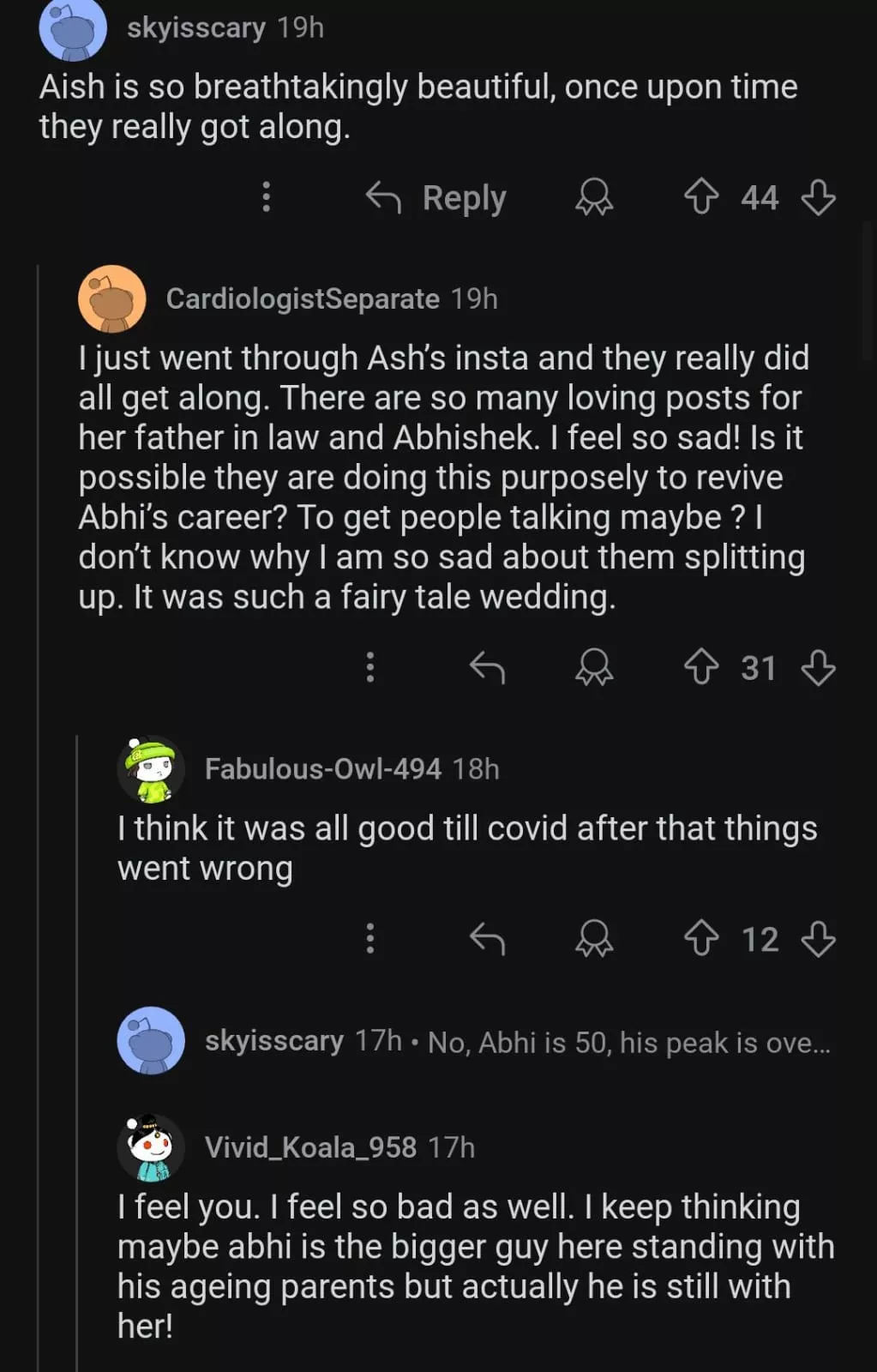
Task: Open CardiologistSeparate's user profile
Action: pyautogui.click(x=302, y=298)
